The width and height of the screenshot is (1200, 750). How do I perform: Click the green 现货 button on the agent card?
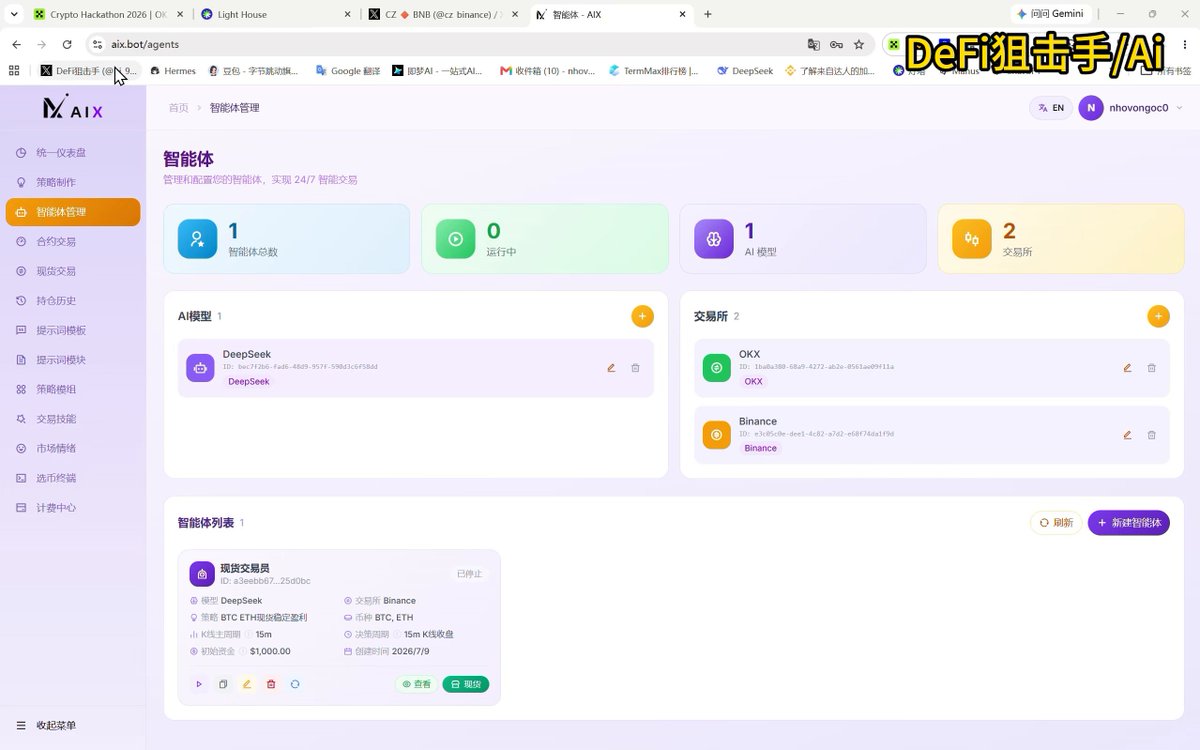[466, 684]
